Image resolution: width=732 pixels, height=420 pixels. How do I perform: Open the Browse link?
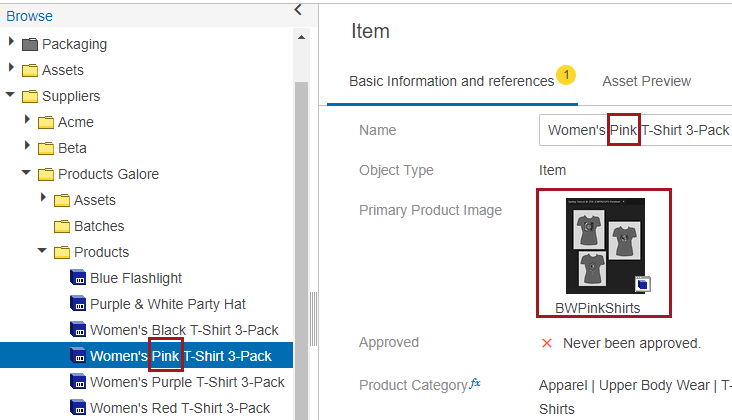click(x=29, y=16)
